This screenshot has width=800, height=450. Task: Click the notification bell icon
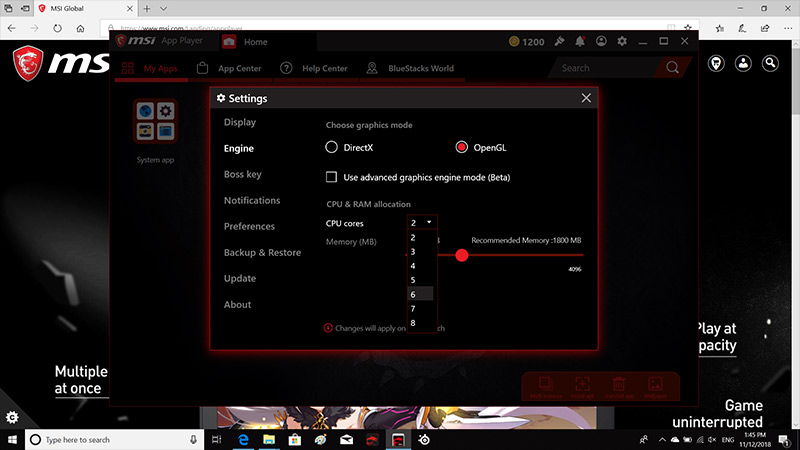click(579, 42)
